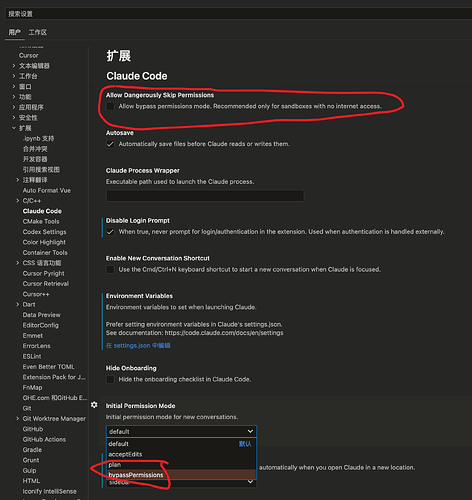Image resolution: width=472 pixels, height=500 pixels.
Task: Select Emmet settings
Action: click(33, 335)
